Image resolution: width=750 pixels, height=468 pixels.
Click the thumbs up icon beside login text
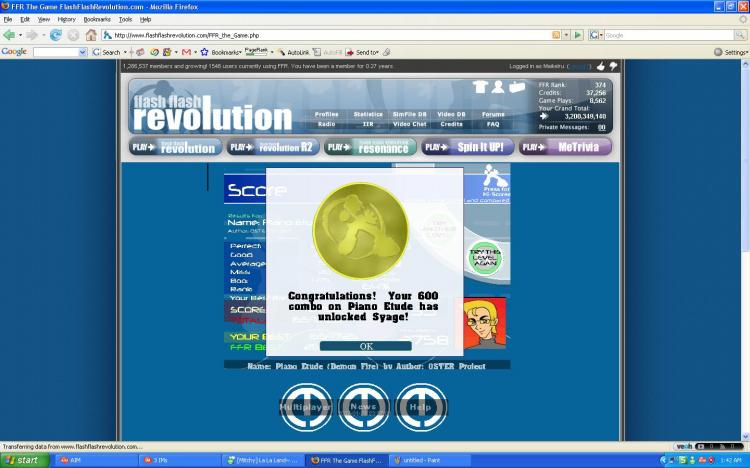click(x=601, y=67)
